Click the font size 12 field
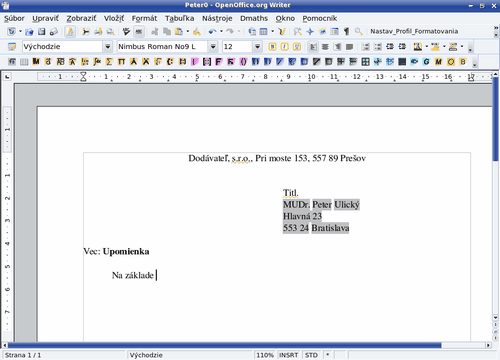This screenshot has height=360, width=500. 237,47
